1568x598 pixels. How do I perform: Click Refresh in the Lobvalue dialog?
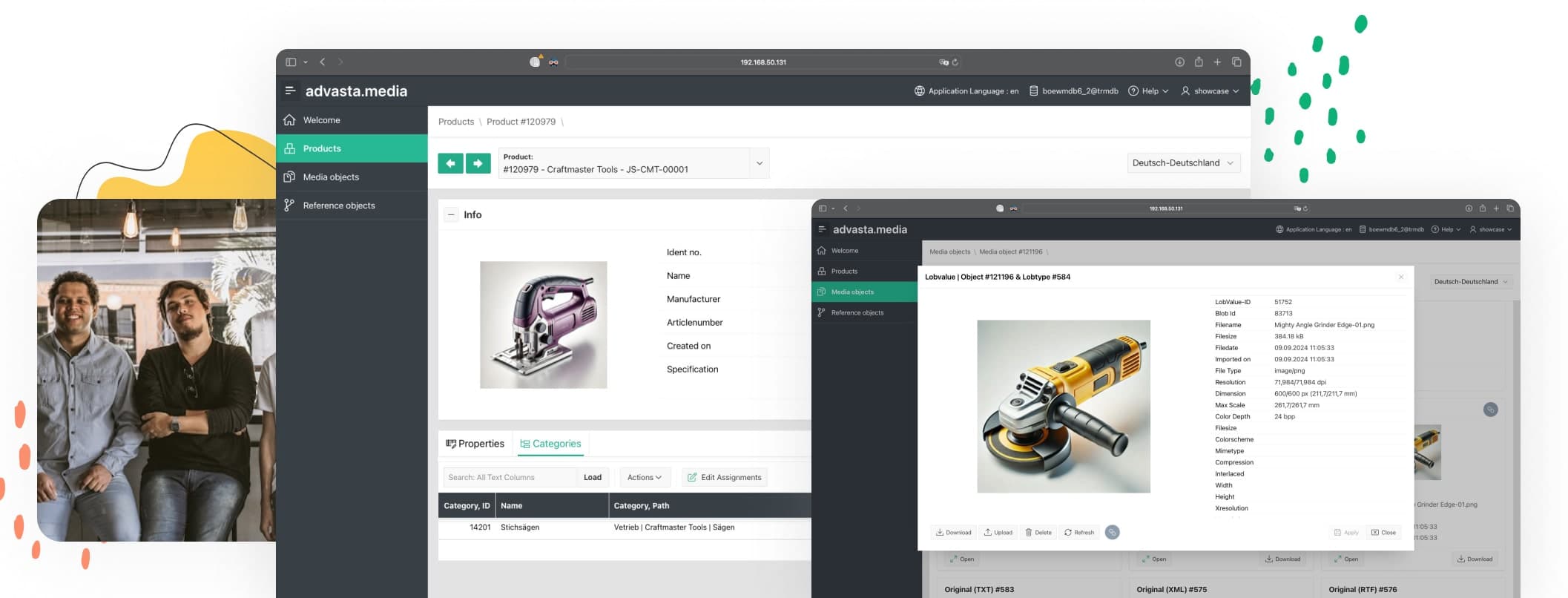pyautogui.click(x=1079, y=532)
